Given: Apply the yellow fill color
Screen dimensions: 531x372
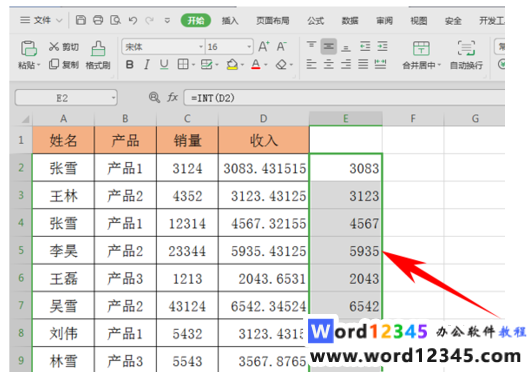Looking at the screenshot, I should [x=232, y=64].
